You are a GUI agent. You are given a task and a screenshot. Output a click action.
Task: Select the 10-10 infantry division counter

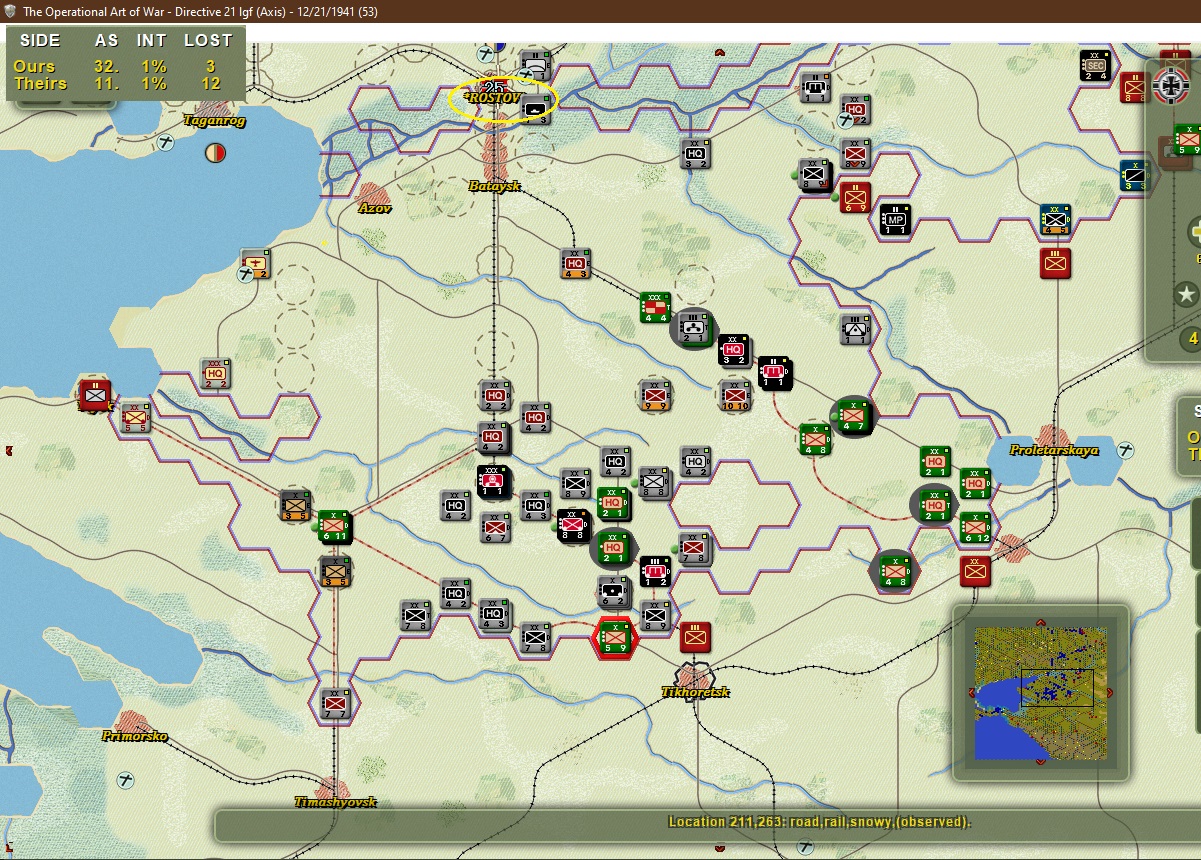click(734, 394)
